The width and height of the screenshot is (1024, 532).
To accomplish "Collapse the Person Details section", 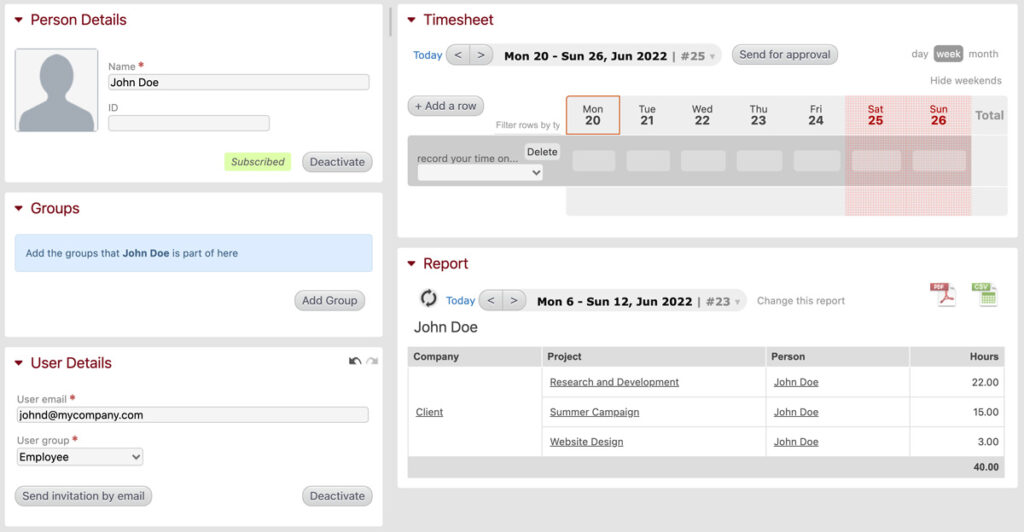I will (x=19, y=20).
